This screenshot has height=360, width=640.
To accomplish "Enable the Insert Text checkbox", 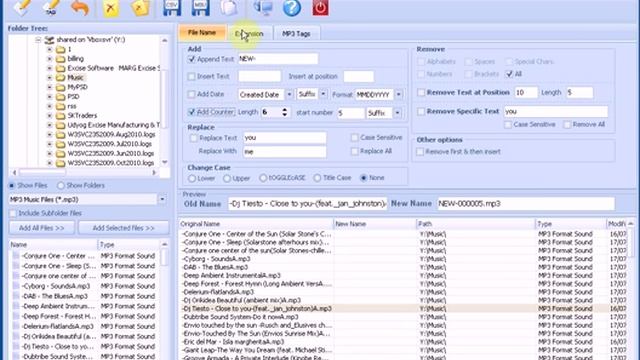I will click(x=191, y=76).
